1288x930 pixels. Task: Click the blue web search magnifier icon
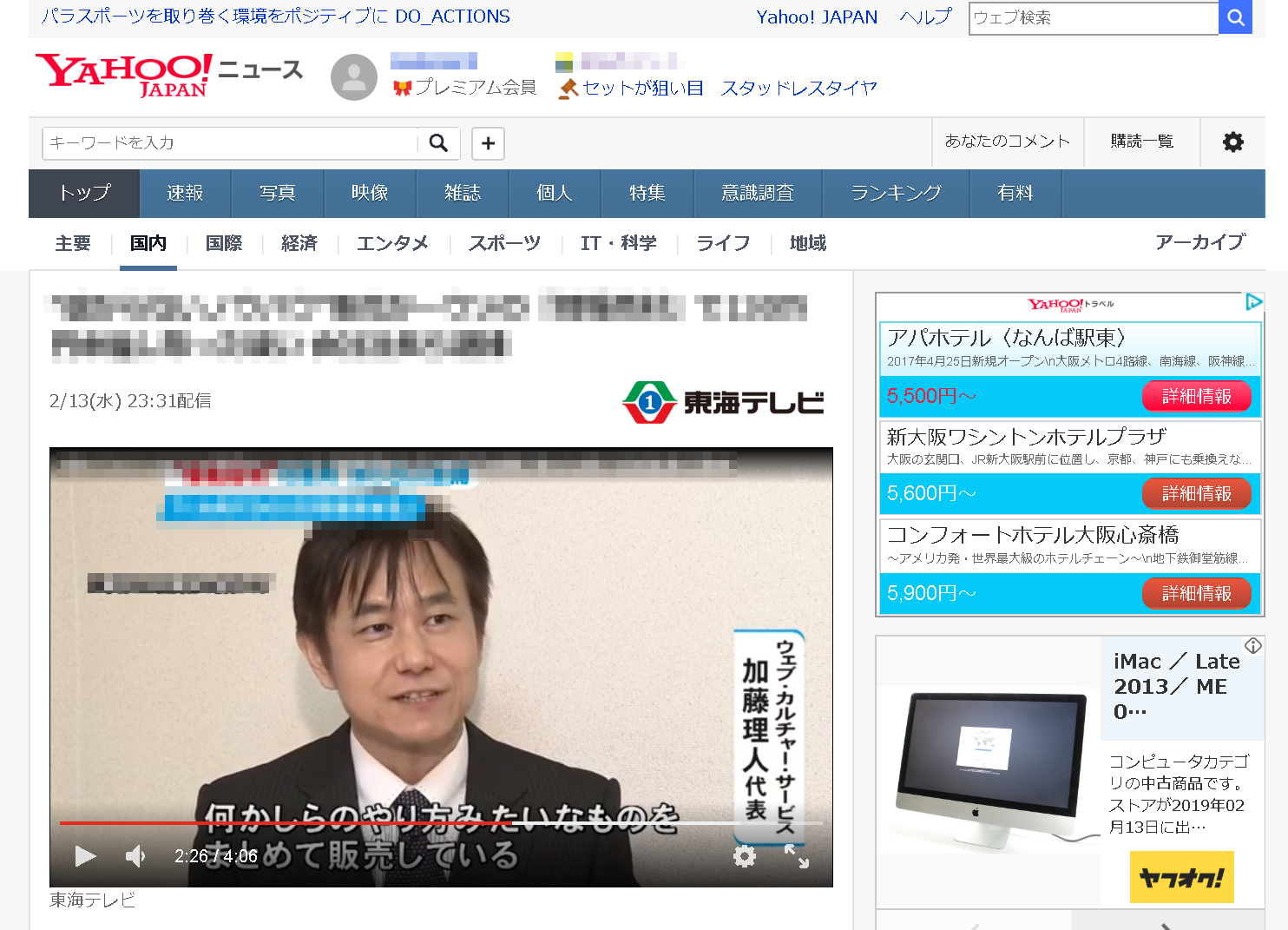pos(1235,17)
